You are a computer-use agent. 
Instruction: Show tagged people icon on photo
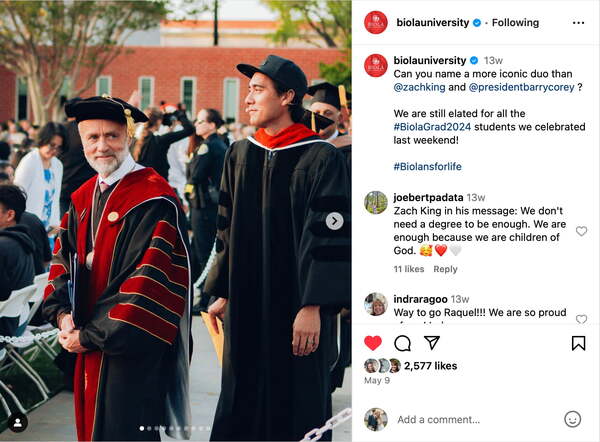(18, 422)
